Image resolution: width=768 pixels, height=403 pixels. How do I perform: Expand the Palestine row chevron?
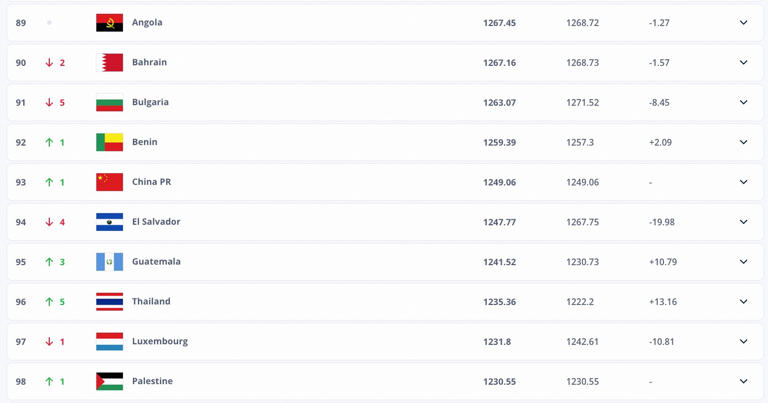click(x=743, y=382)
